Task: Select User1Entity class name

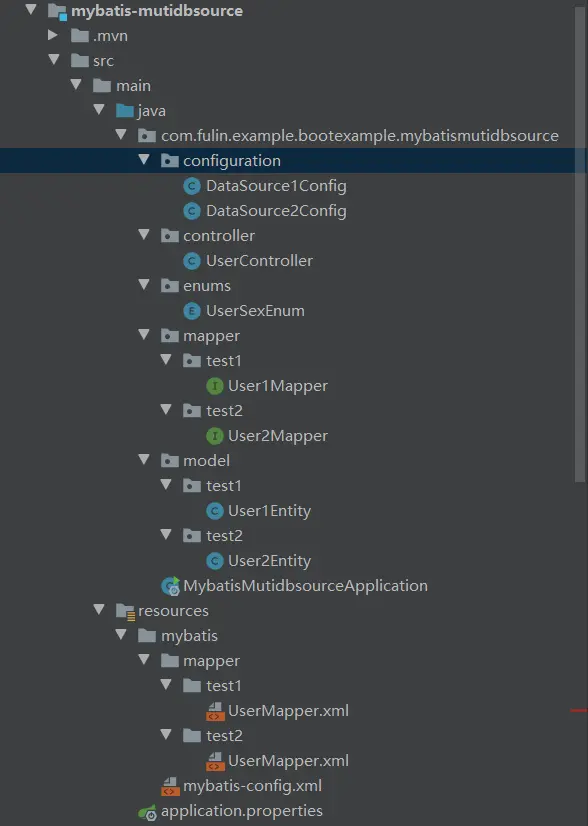Action: point(269,511)
